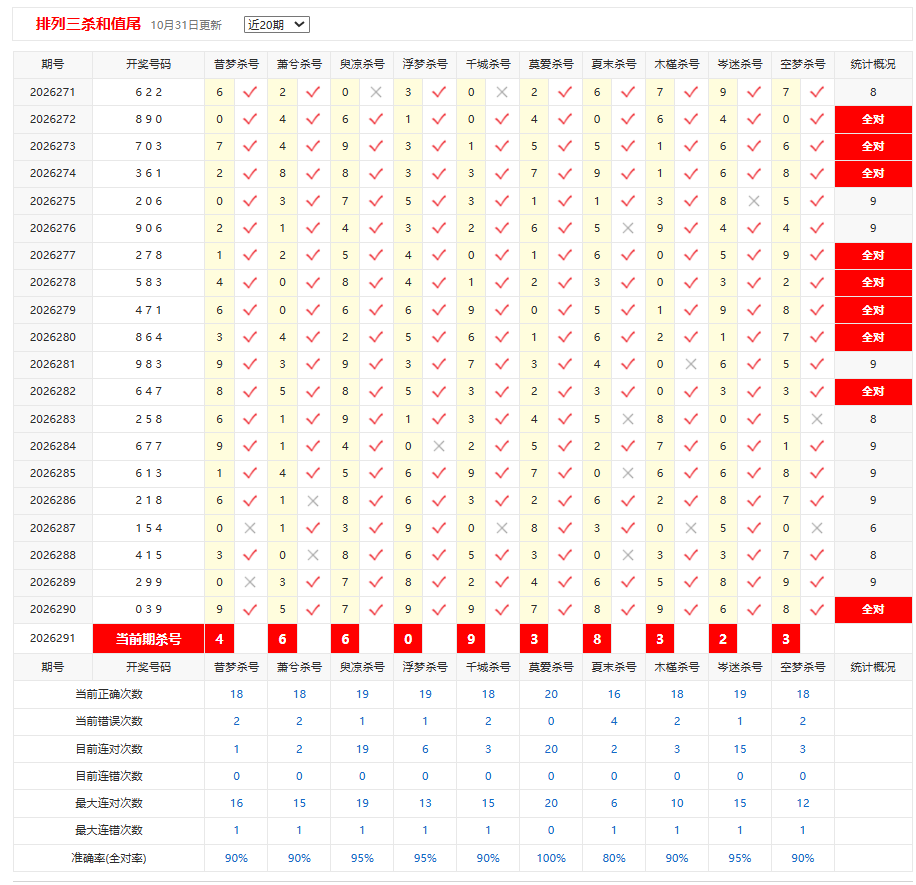916x885 pixels.
Task: Click 莫爱's current correct count 20
Action: 551,695
